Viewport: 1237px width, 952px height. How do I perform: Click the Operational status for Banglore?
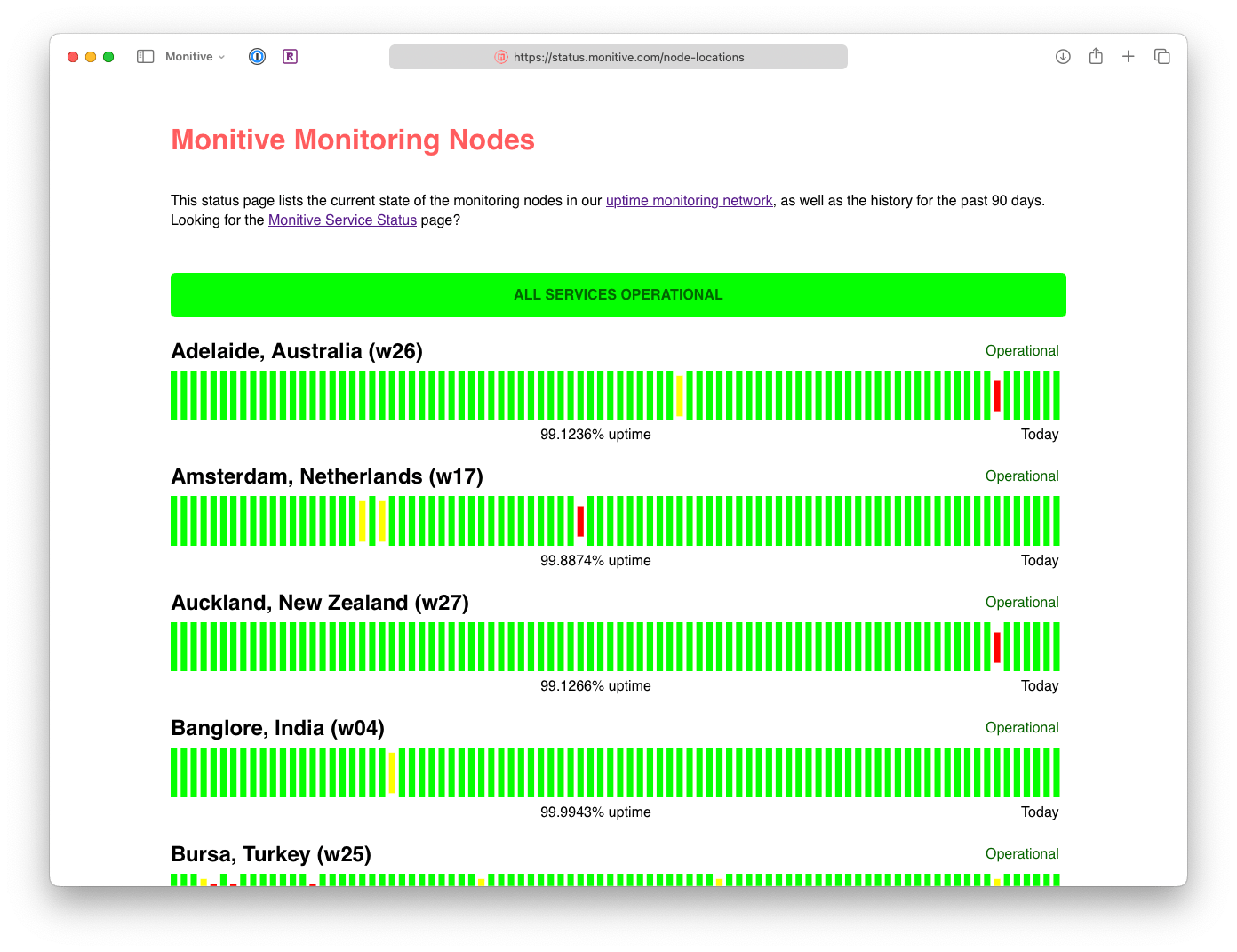[1022, 727]
